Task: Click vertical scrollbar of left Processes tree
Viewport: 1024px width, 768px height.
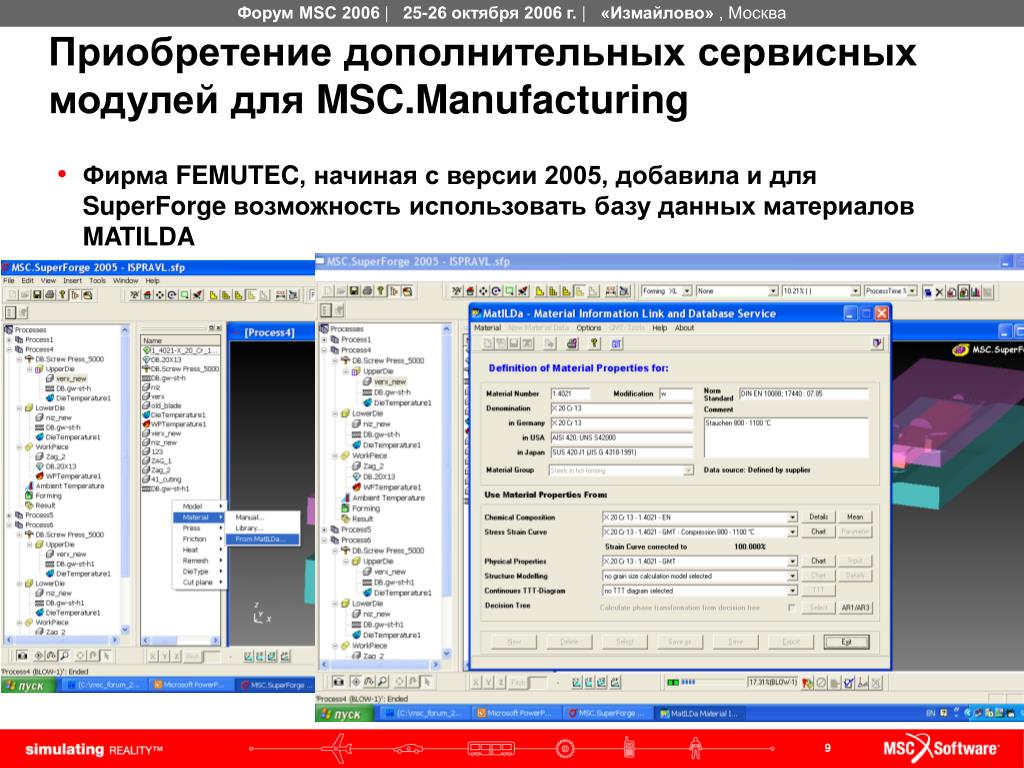Action: click(x=125, y=481)
